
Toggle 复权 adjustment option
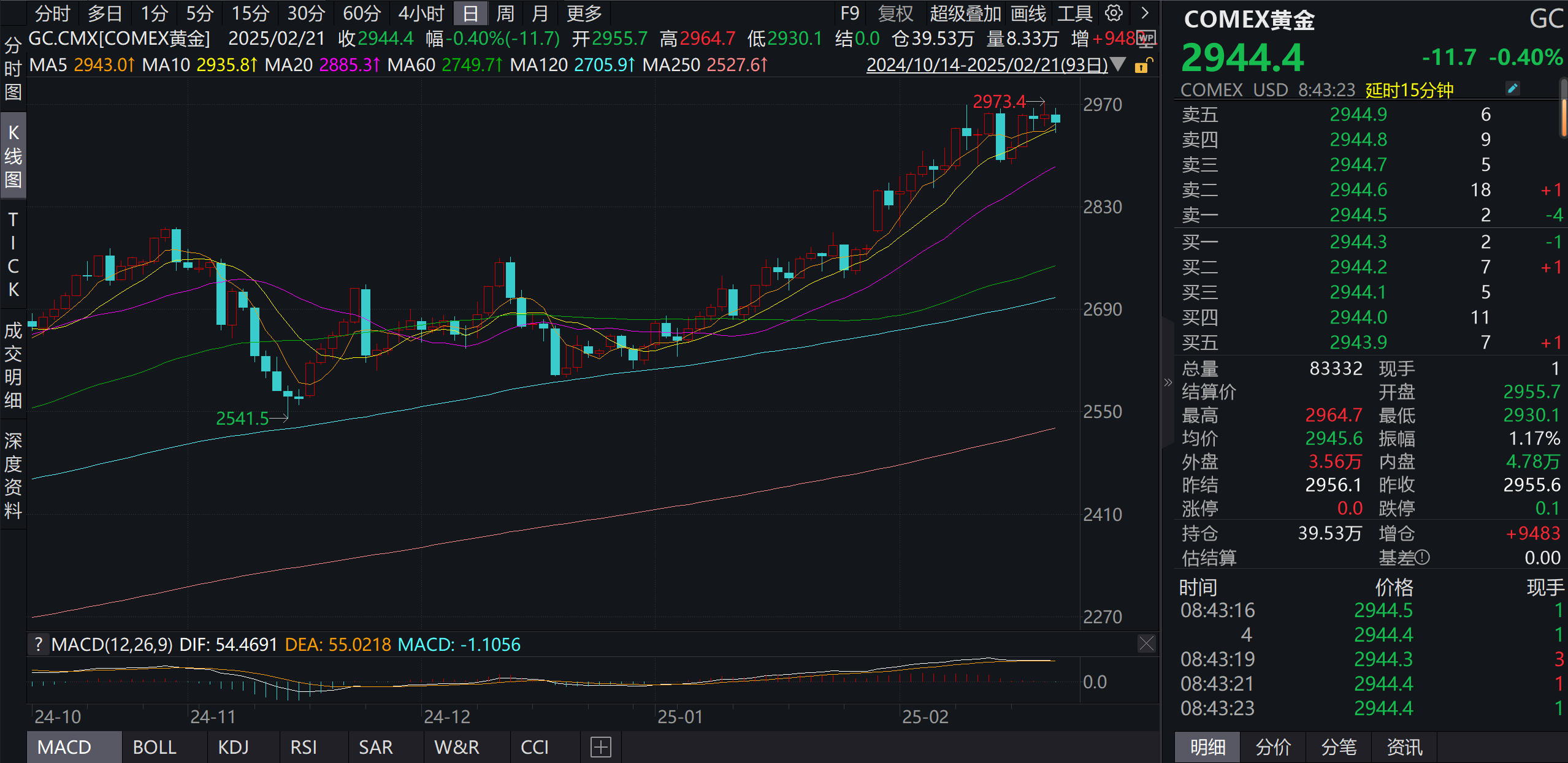[x=895, y=13]
